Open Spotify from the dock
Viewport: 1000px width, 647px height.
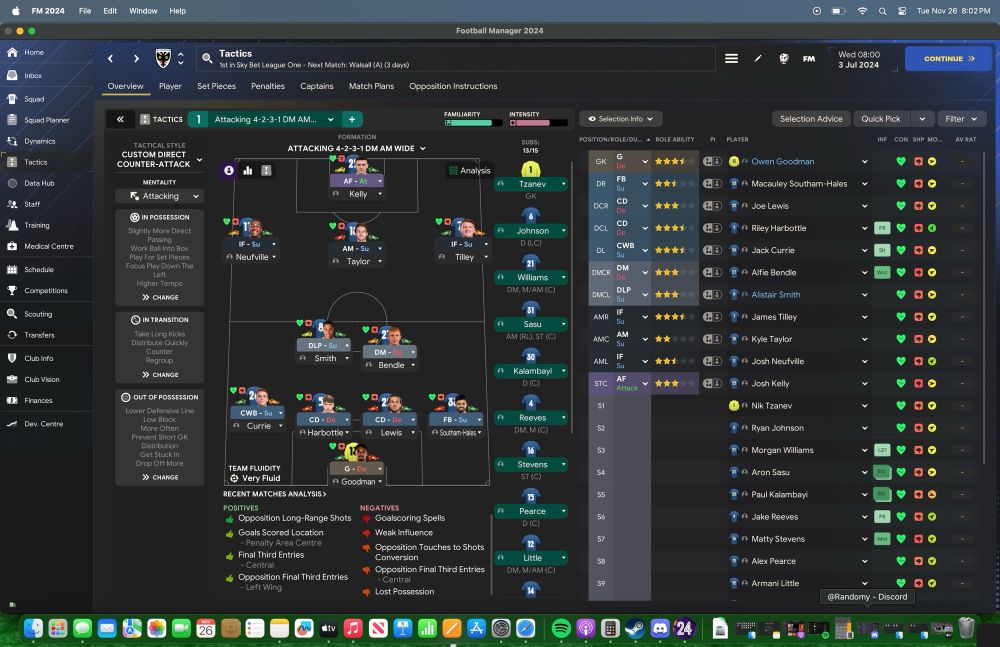coord(561,628)
